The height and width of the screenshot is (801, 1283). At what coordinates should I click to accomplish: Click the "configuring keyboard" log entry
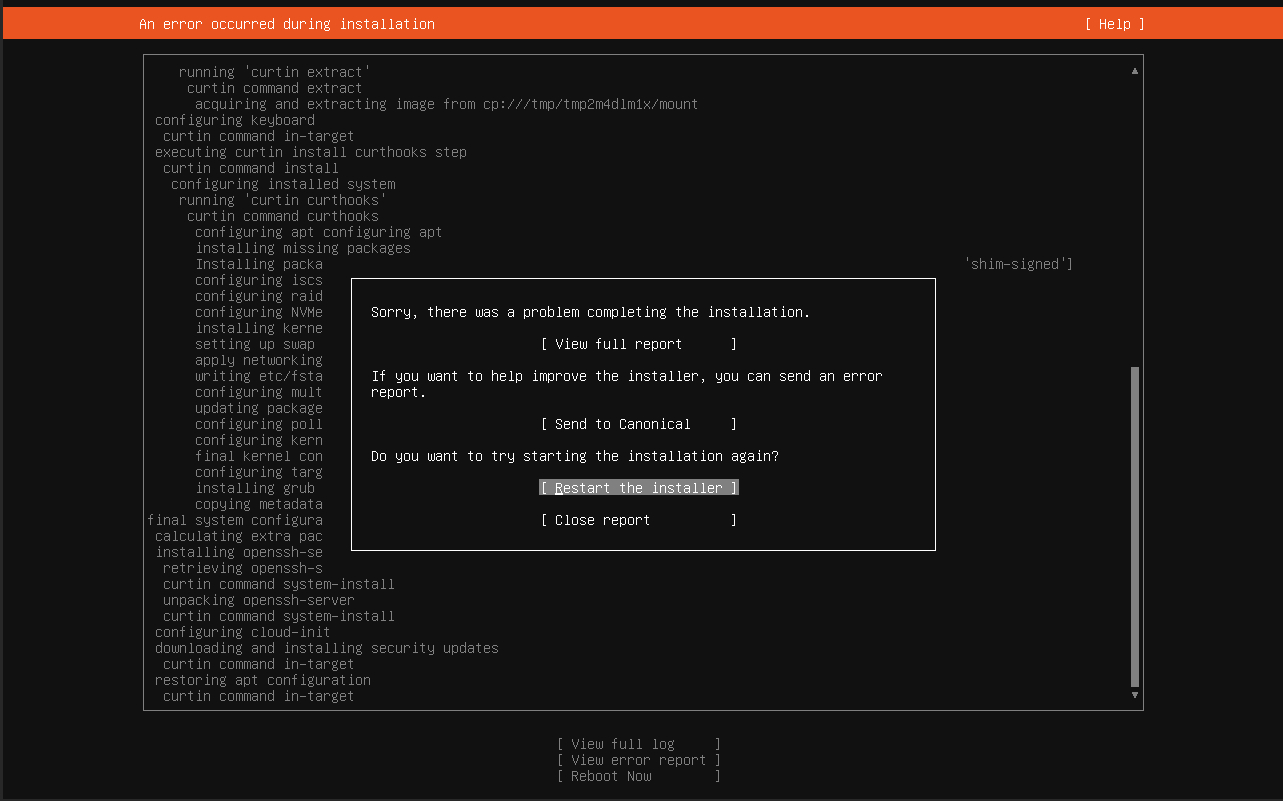click(234, 120)
